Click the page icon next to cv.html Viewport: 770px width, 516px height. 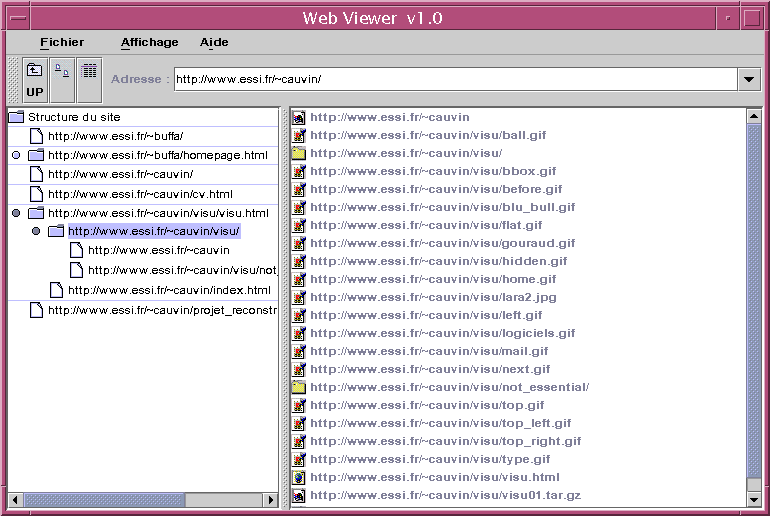(x=36, y=194)
